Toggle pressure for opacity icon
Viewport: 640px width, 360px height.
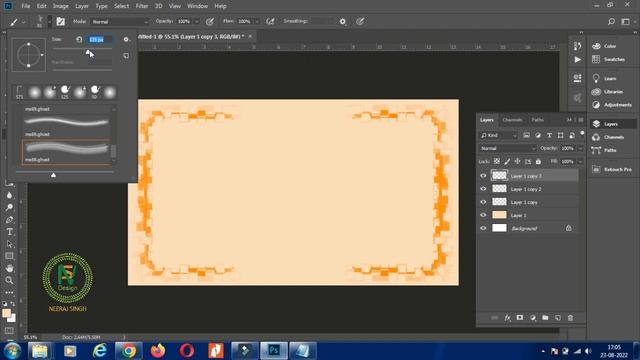210,22
